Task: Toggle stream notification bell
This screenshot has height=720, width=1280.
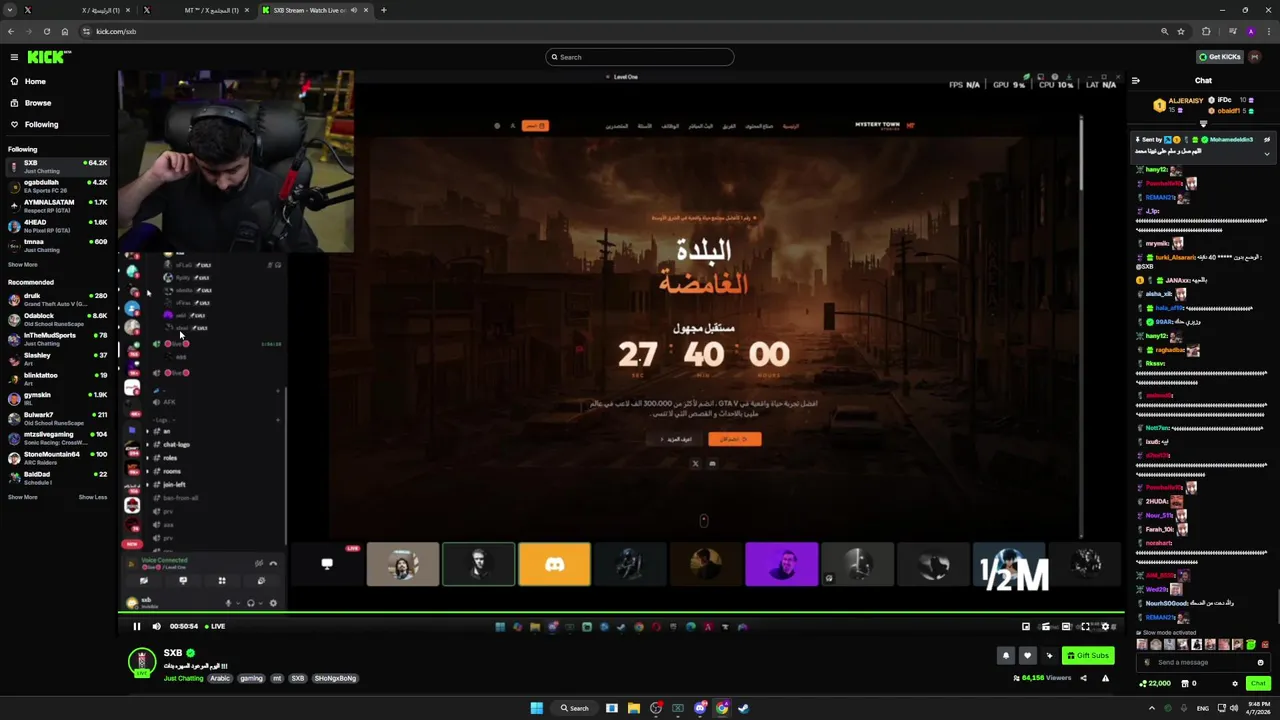Action: click(x=1006, y=655)
